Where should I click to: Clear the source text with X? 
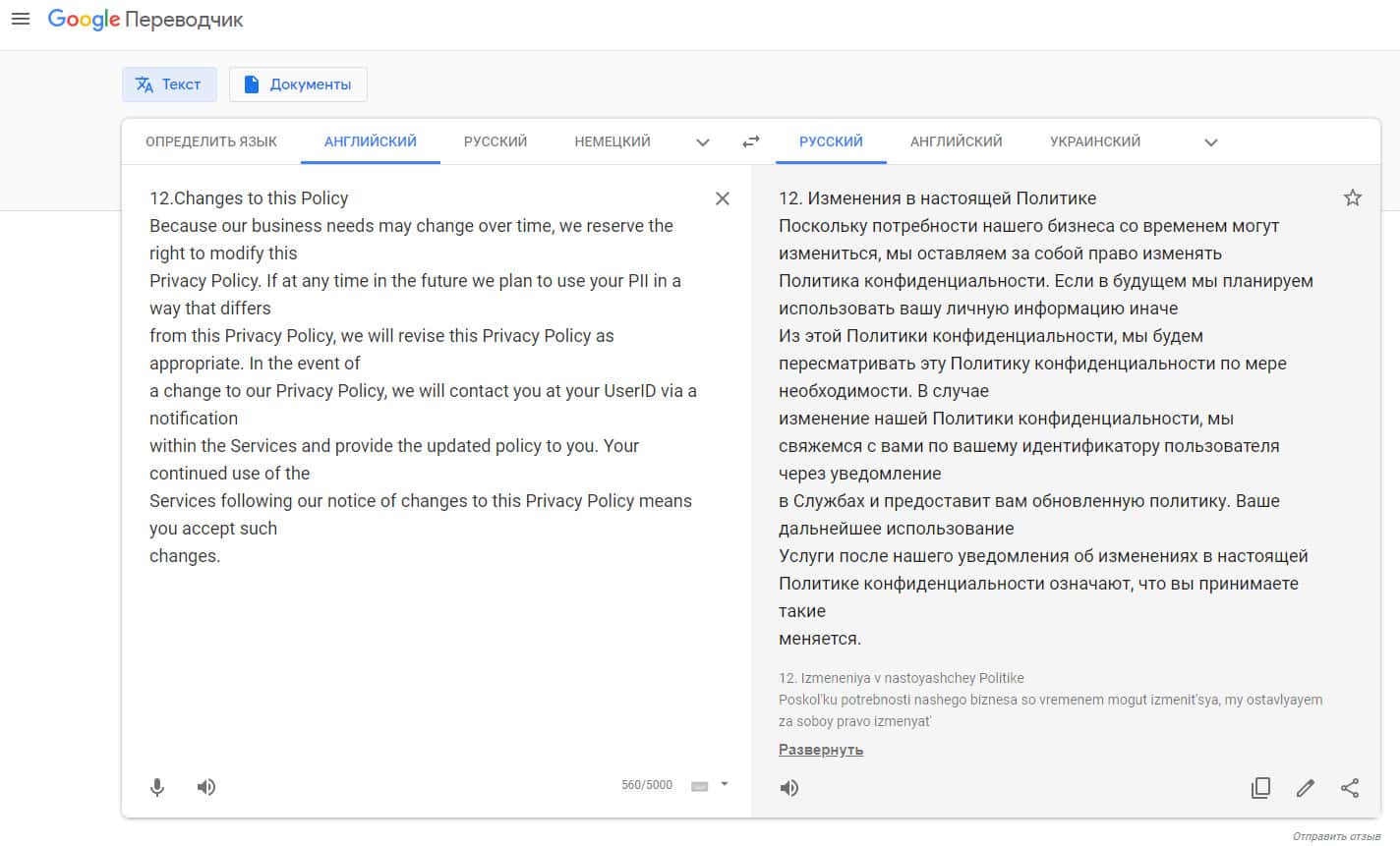(723, 198)
